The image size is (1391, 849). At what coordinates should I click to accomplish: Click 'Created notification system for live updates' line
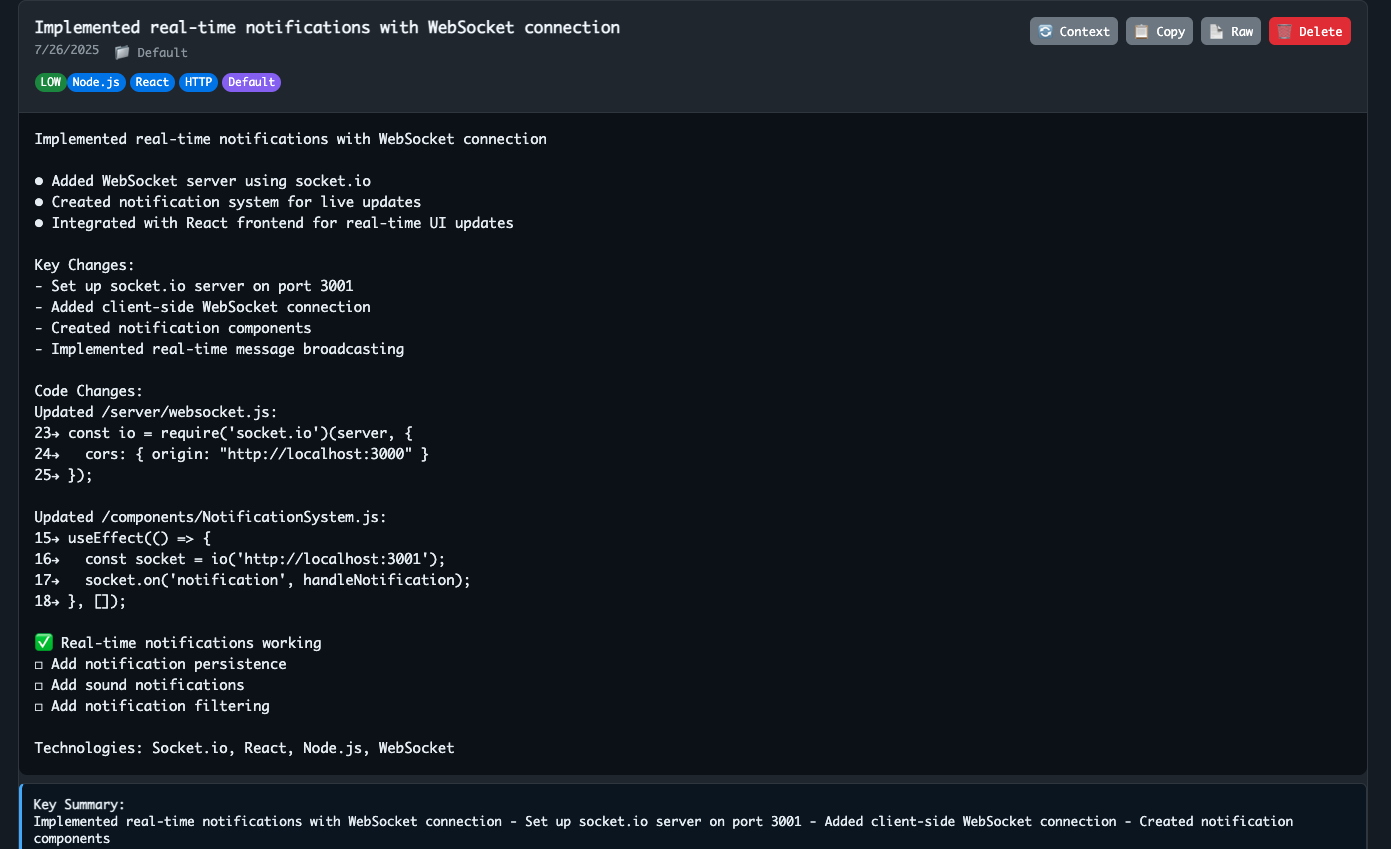click(x=228, y=202)
